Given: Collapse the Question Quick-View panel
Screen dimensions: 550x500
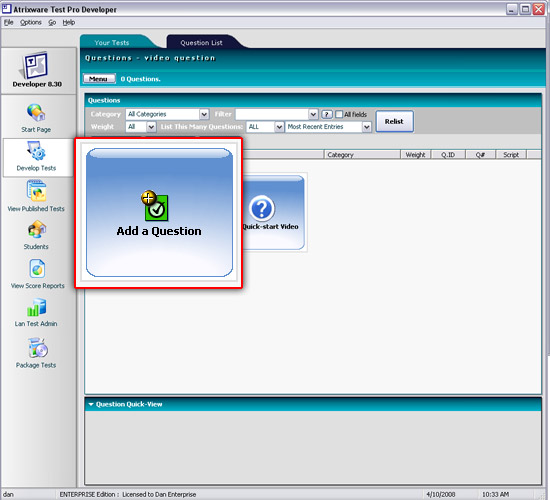Looking at the screenshot, I should (91, 405).
